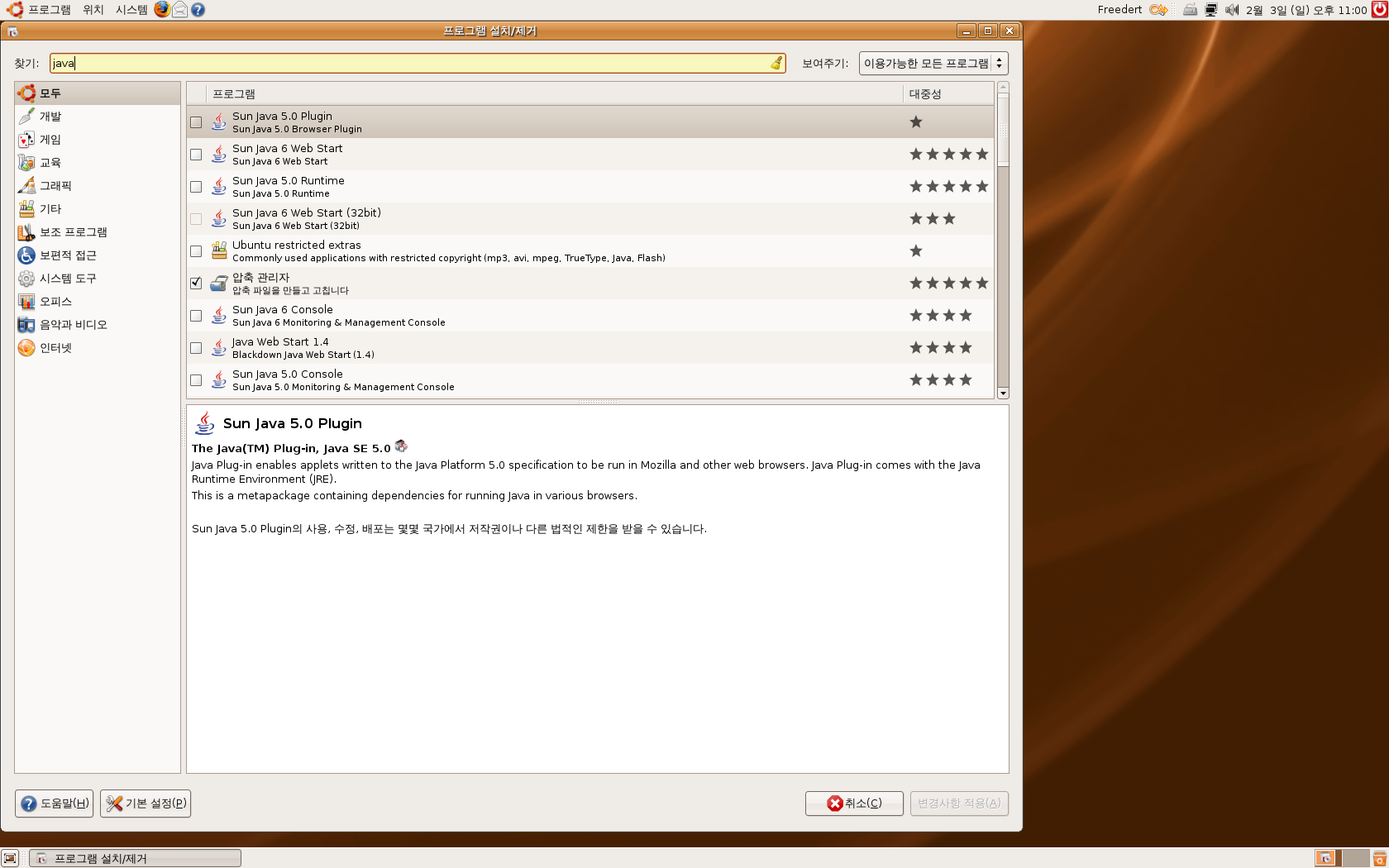
Task: Open the 인터넷 internet category
Action: pyautogui.click(x=98, y=348)
